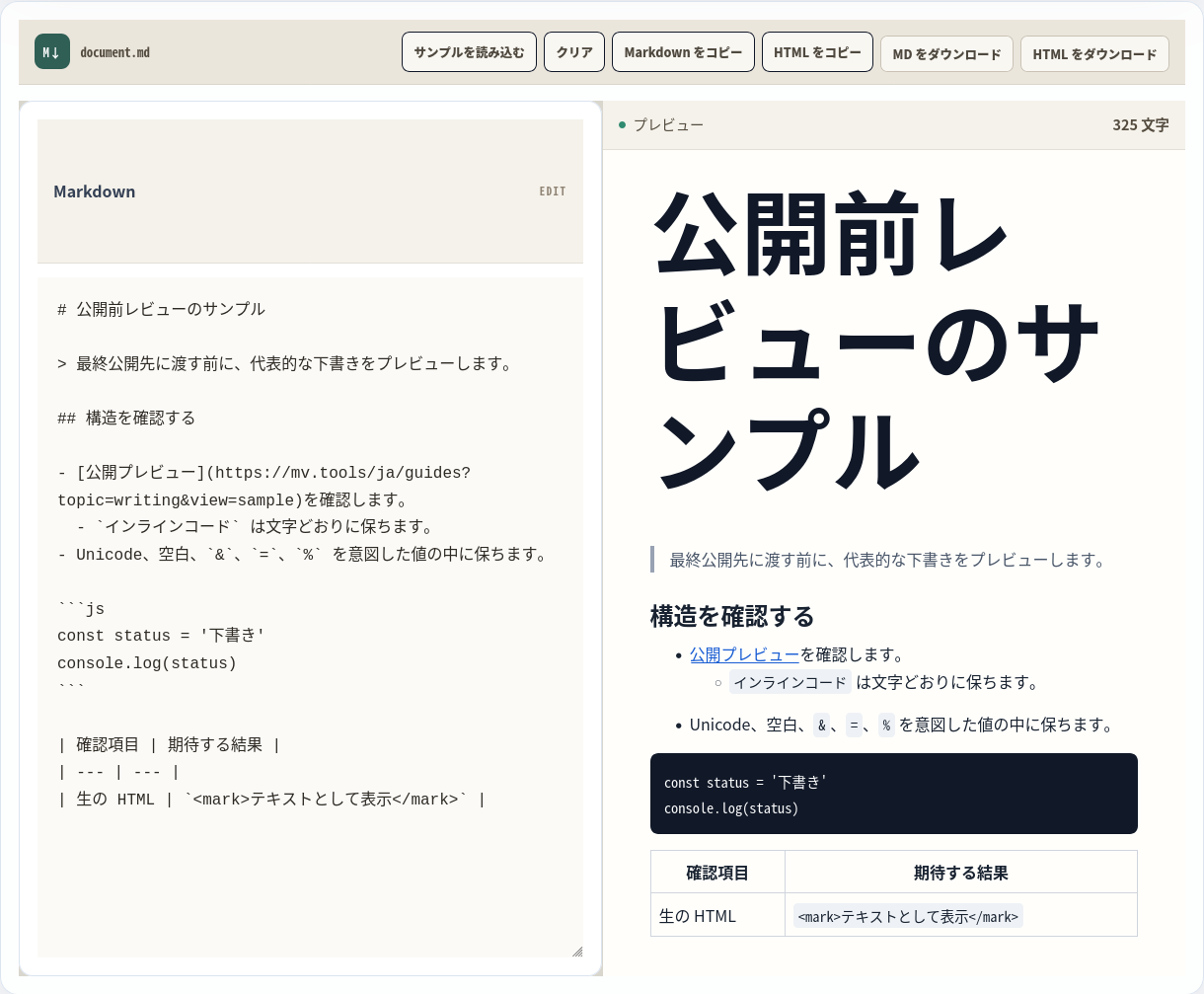Screen dimensions: 1204x994
Task: Click the MD をダウンロード button
Action: pos(946,54)
